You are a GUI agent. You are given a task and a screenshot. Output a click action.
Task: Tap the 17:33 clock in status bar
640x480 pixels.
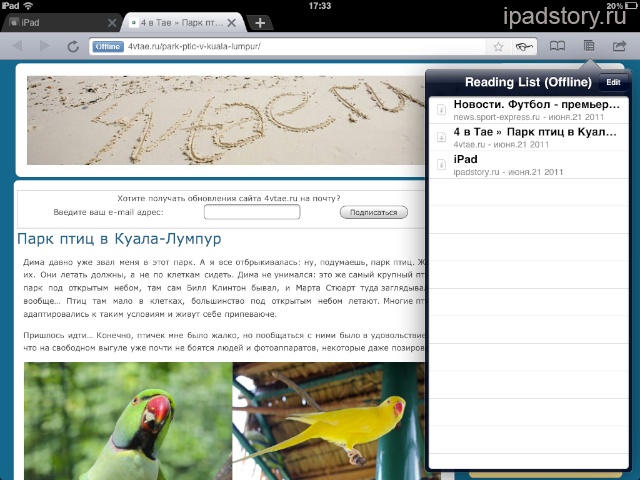[320, 6]
